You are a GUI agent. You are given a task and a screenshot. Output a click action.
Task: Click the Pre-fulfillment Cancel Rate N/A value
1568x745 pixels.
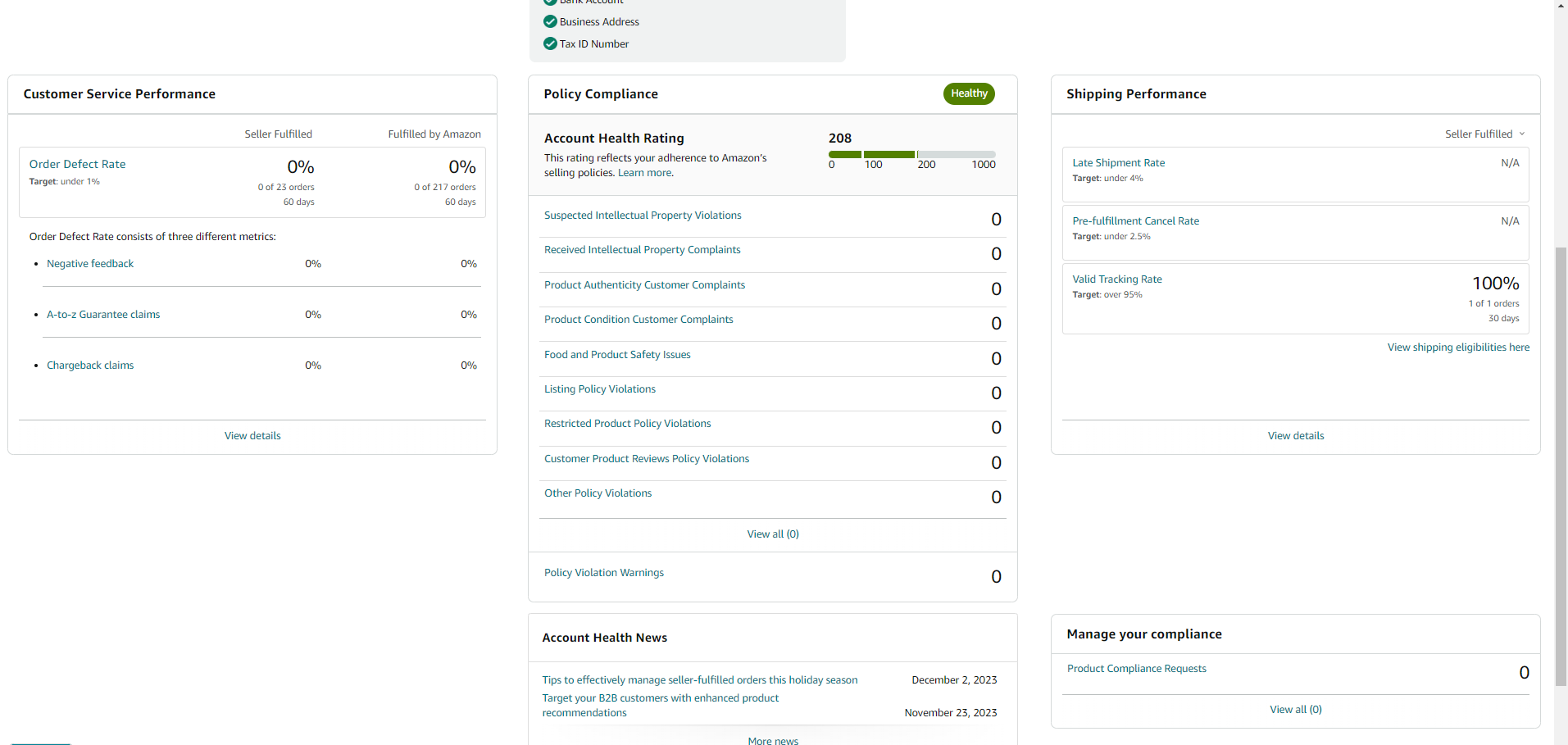(1510, 220)
